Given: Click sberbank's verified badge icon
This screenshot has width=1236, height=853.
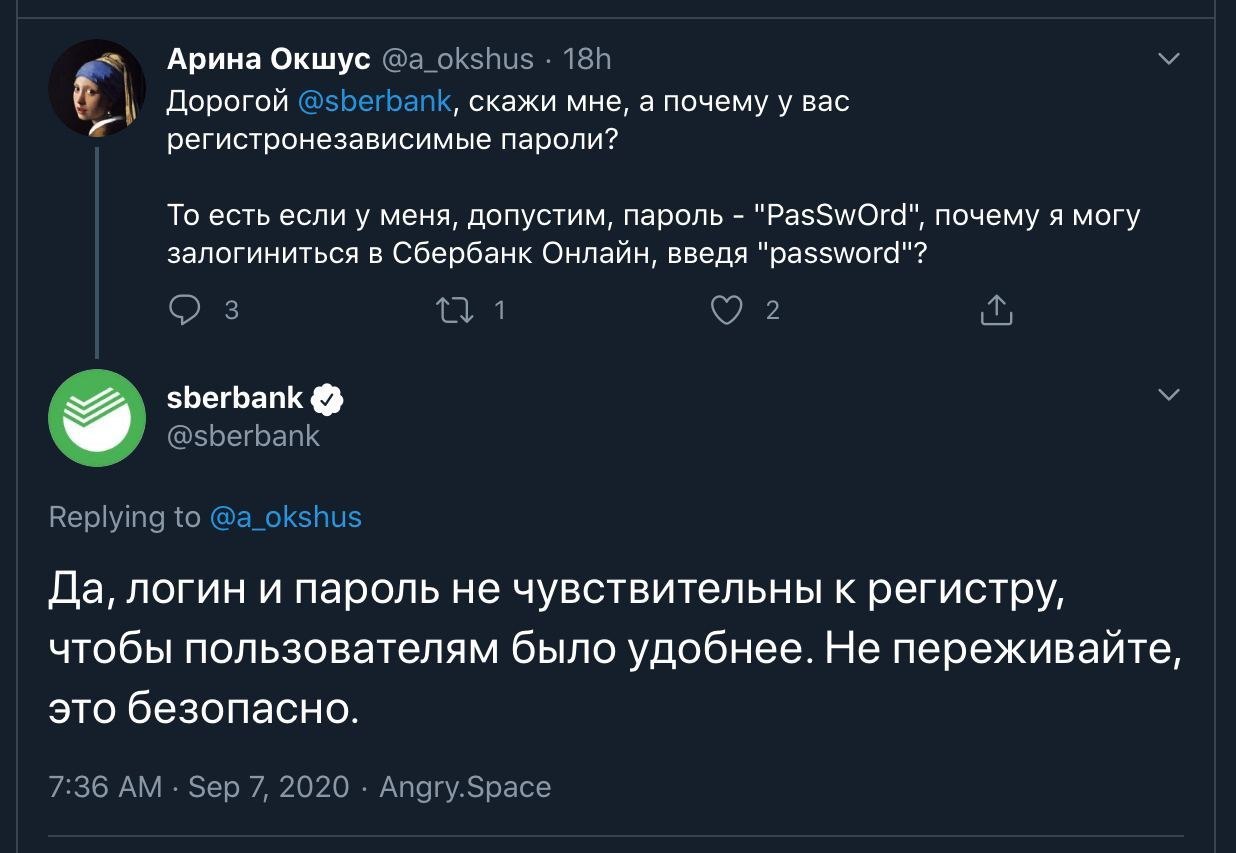Looking at the screenshot, I should 328,400.
